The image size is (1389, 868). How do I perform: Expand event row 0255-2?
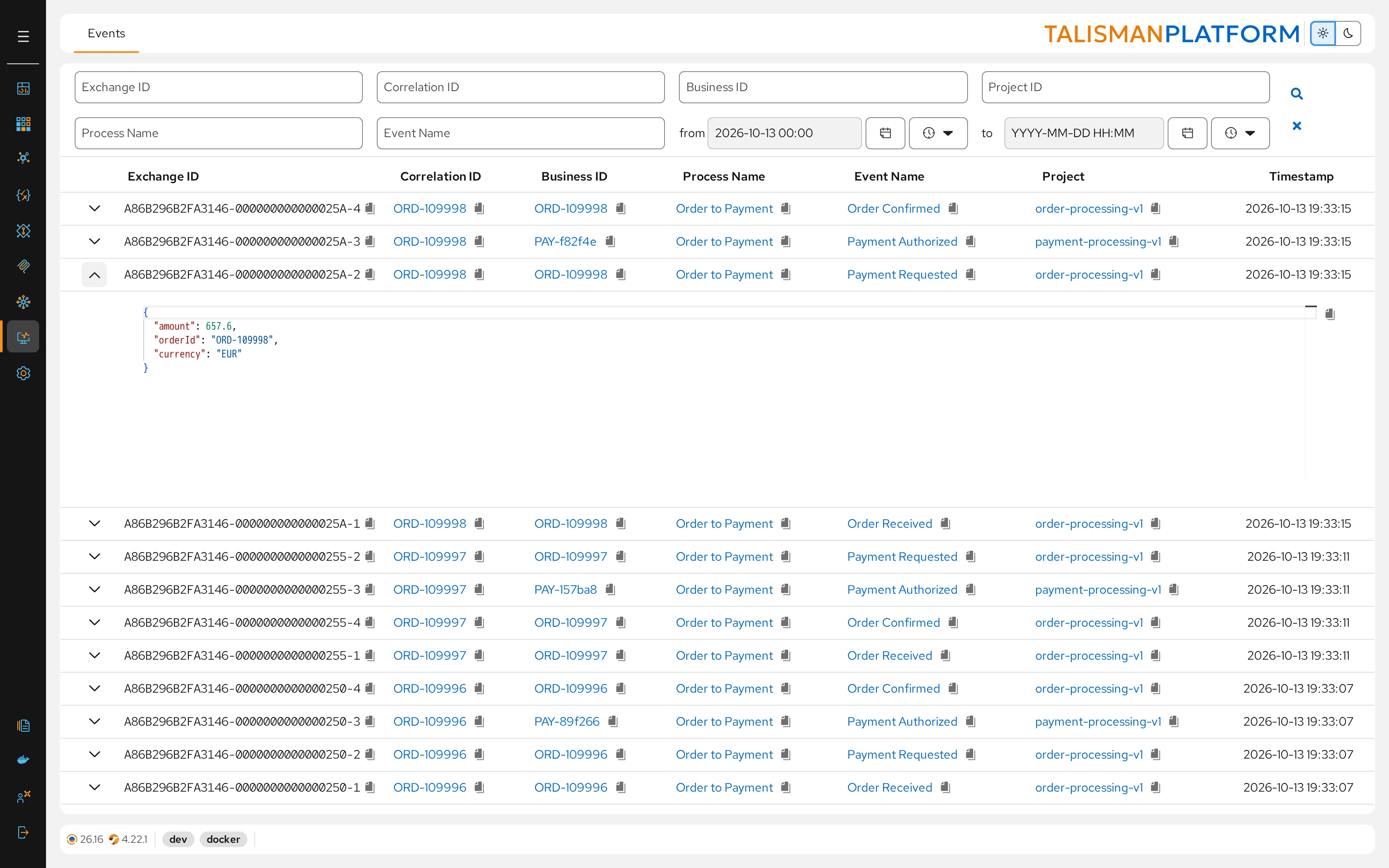pyautogui.click(x=94, y=557)
